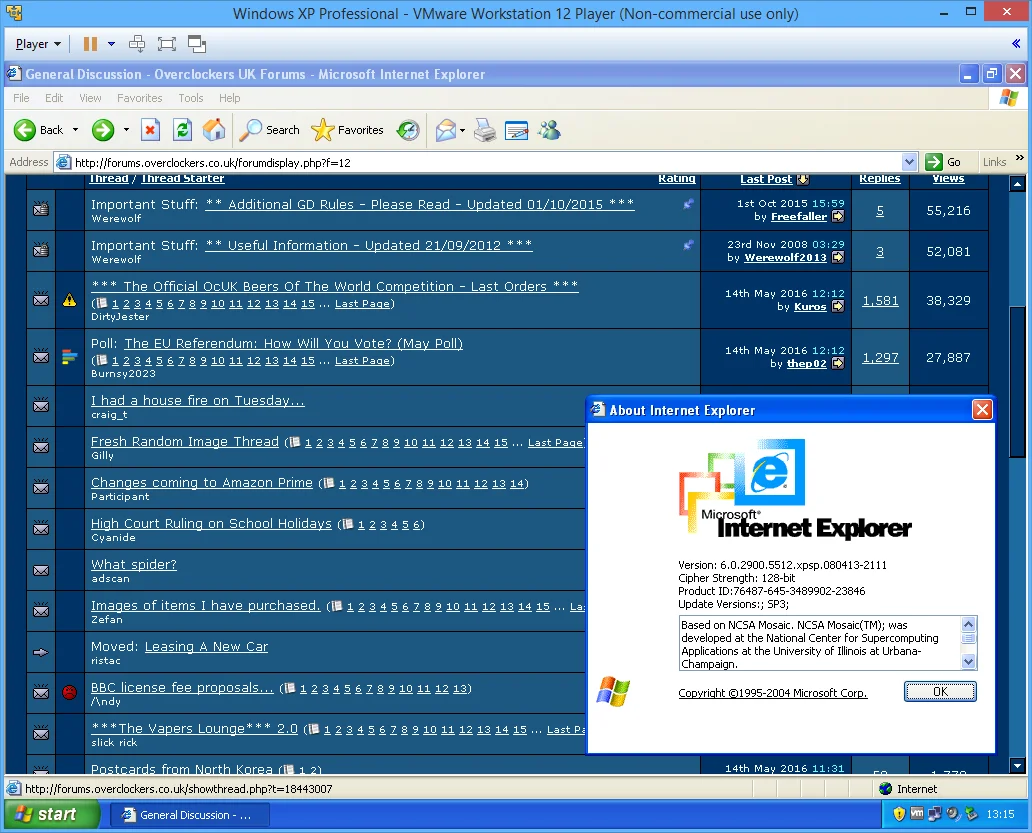Click the Mail envelope toolbar icon
The image size is (1032, 833).
coord(446,130)
